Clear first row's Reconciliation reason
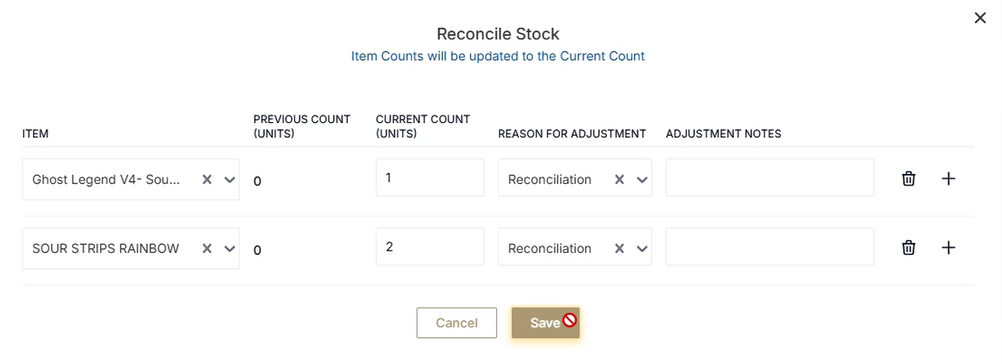 pos(619,180)
